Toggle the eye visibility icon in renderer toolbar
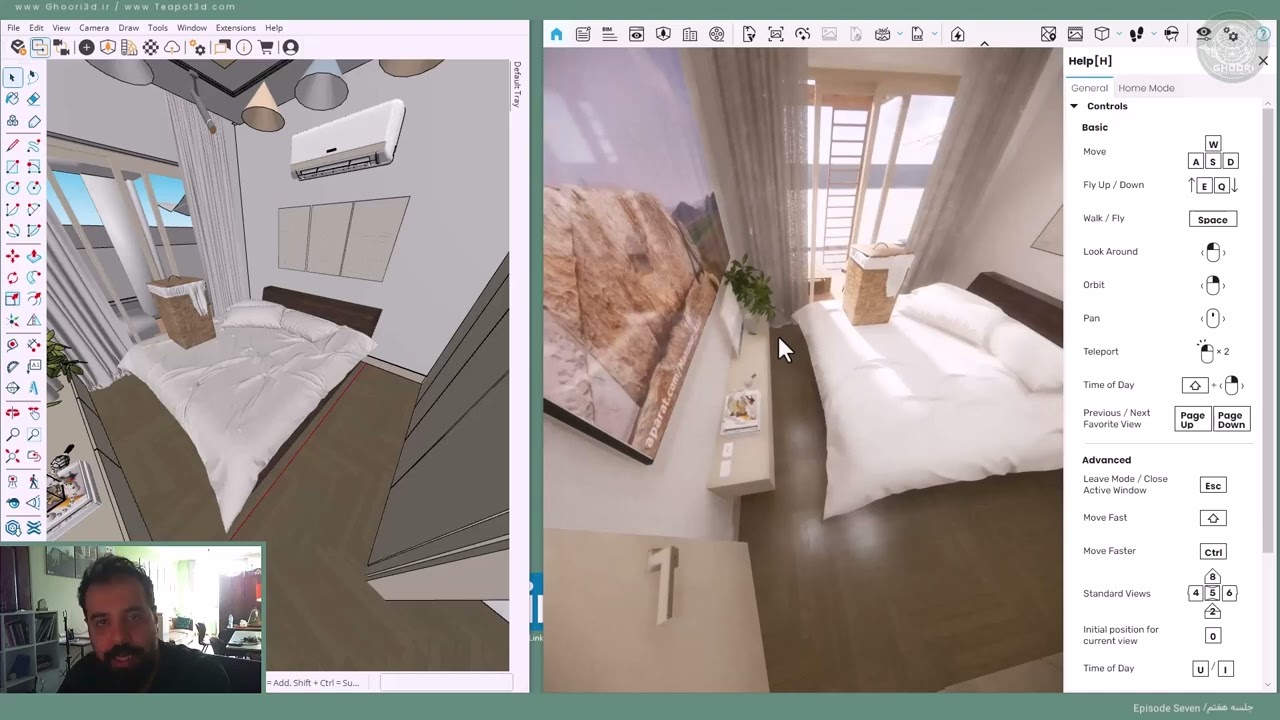Image resolution: width=1280 pixels, height=720 pixels. [x=1204, y=34]
